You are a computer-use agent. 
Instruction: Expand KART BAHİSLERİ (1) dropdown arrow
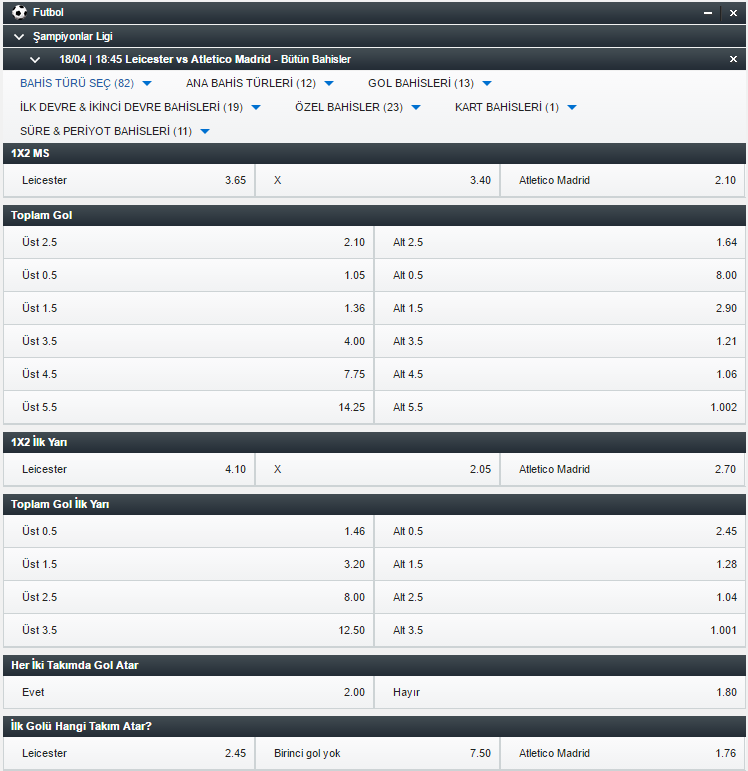(571, 108)
